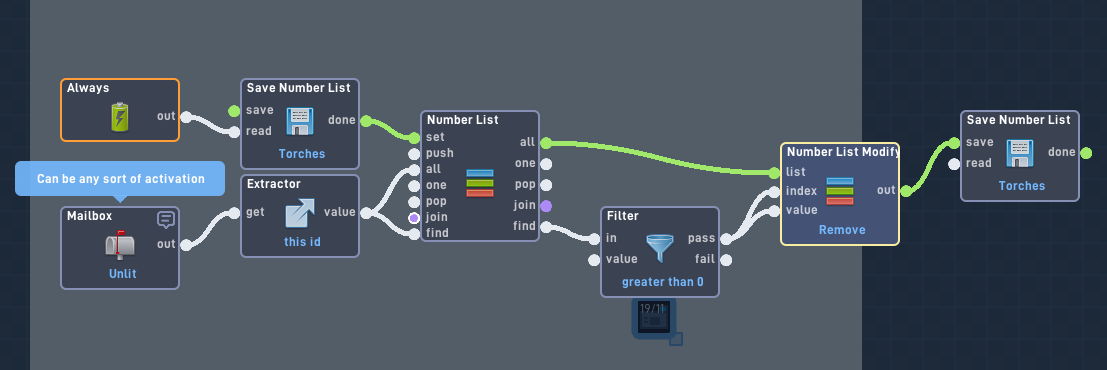Click the stacked bars icon in Number List node

click(480, 183)
